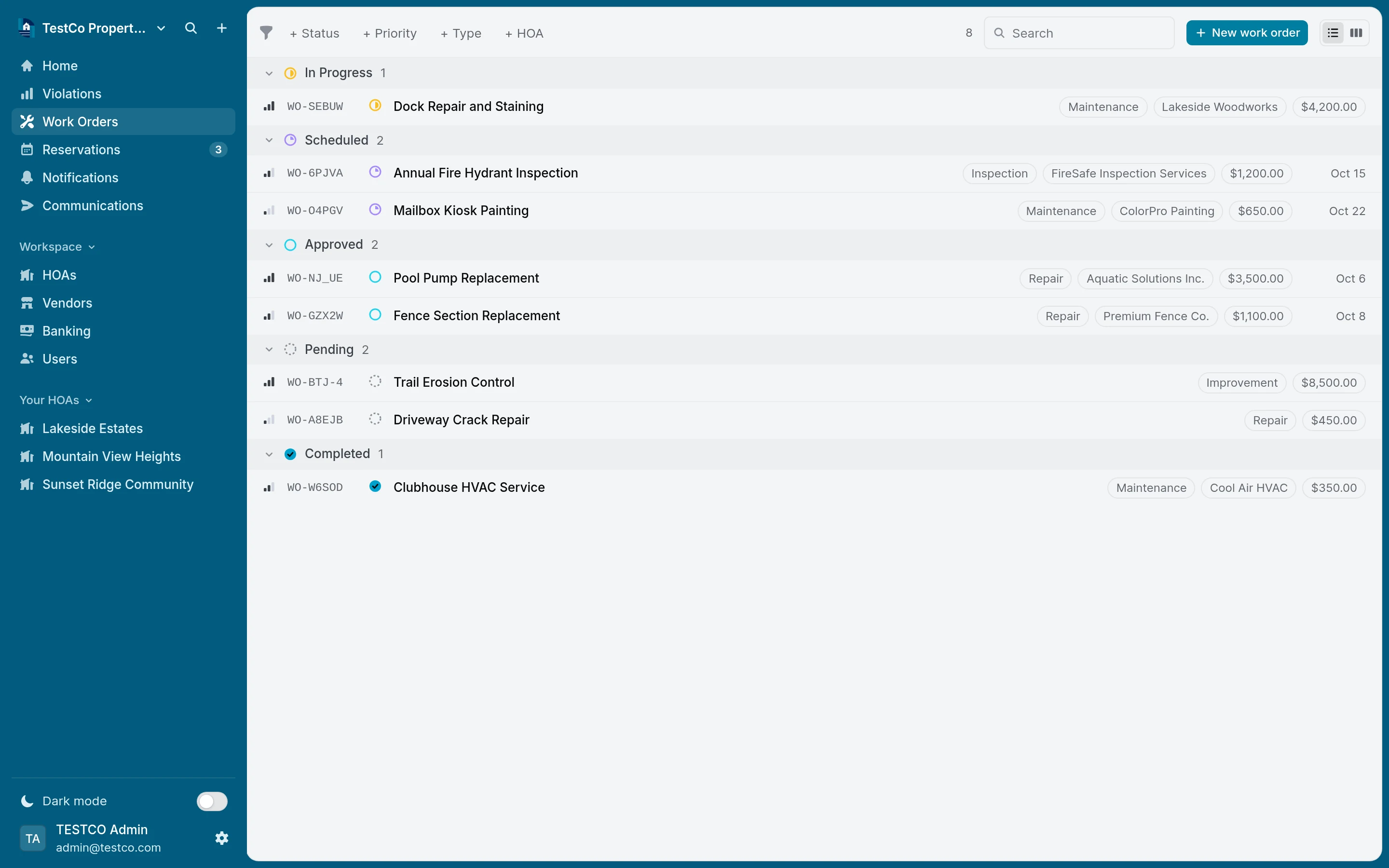Screen dimensions: 1389x868
Task: Click status icon of Dock Repair and Staining
Action: [x=375, y=106]
